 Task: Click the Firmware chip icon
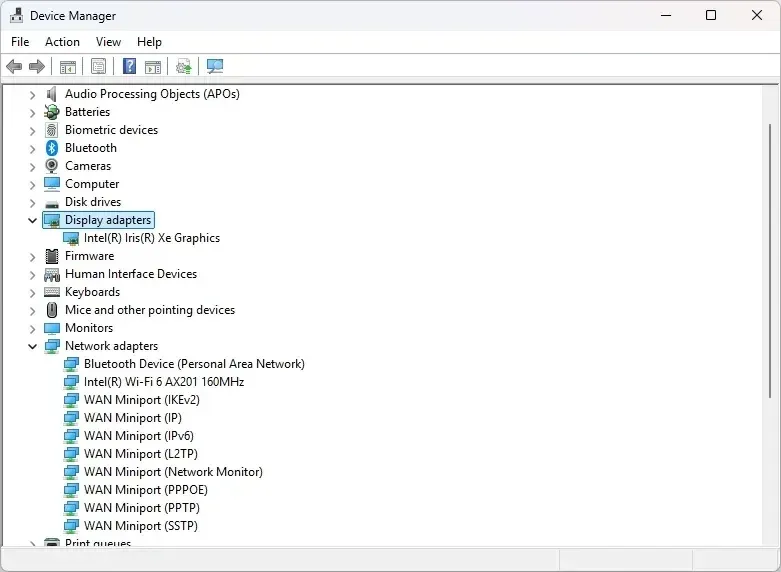(x=52, y=256)
